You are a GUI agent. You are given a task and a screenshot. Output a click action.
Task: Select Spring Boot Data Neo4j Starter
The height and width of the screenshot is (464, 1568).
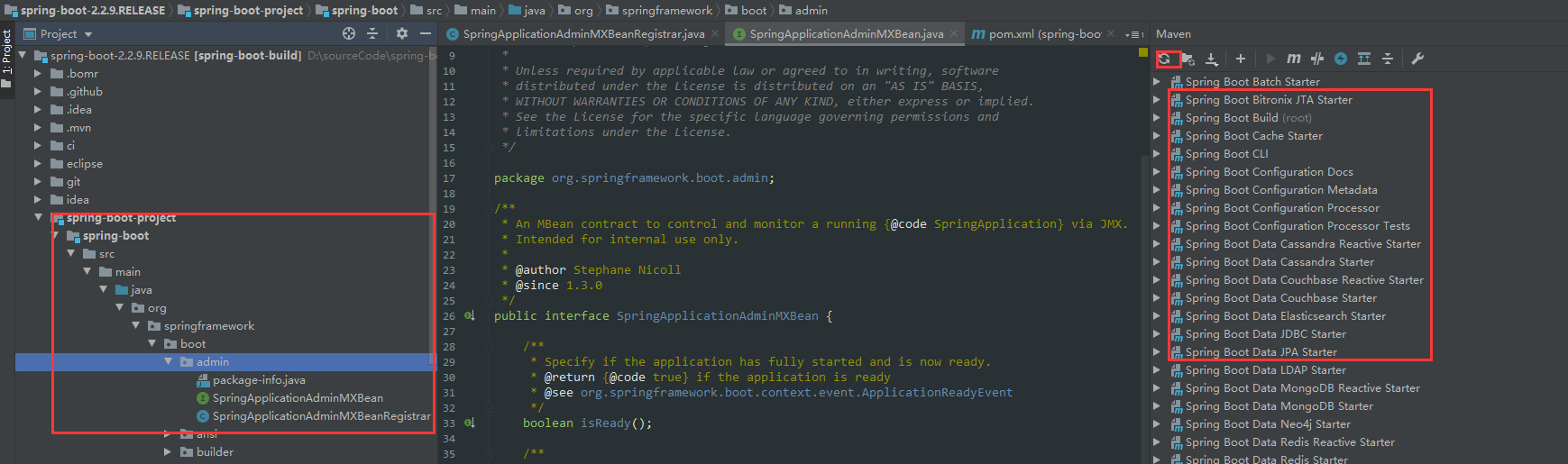point(1268,423)
